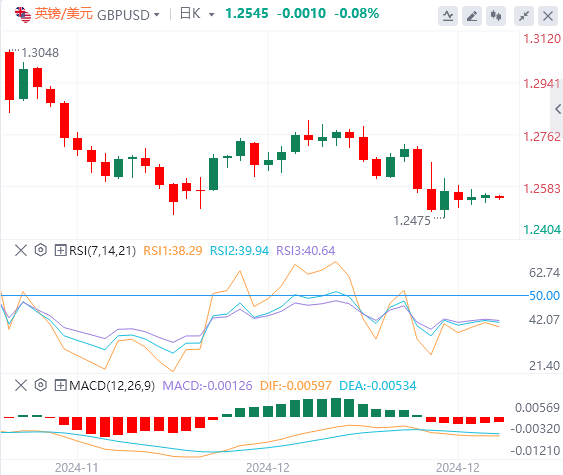This screenshot has height=475, width=563.
Task: Click the 1.2475 low price marker
Action: pos(412,221)
